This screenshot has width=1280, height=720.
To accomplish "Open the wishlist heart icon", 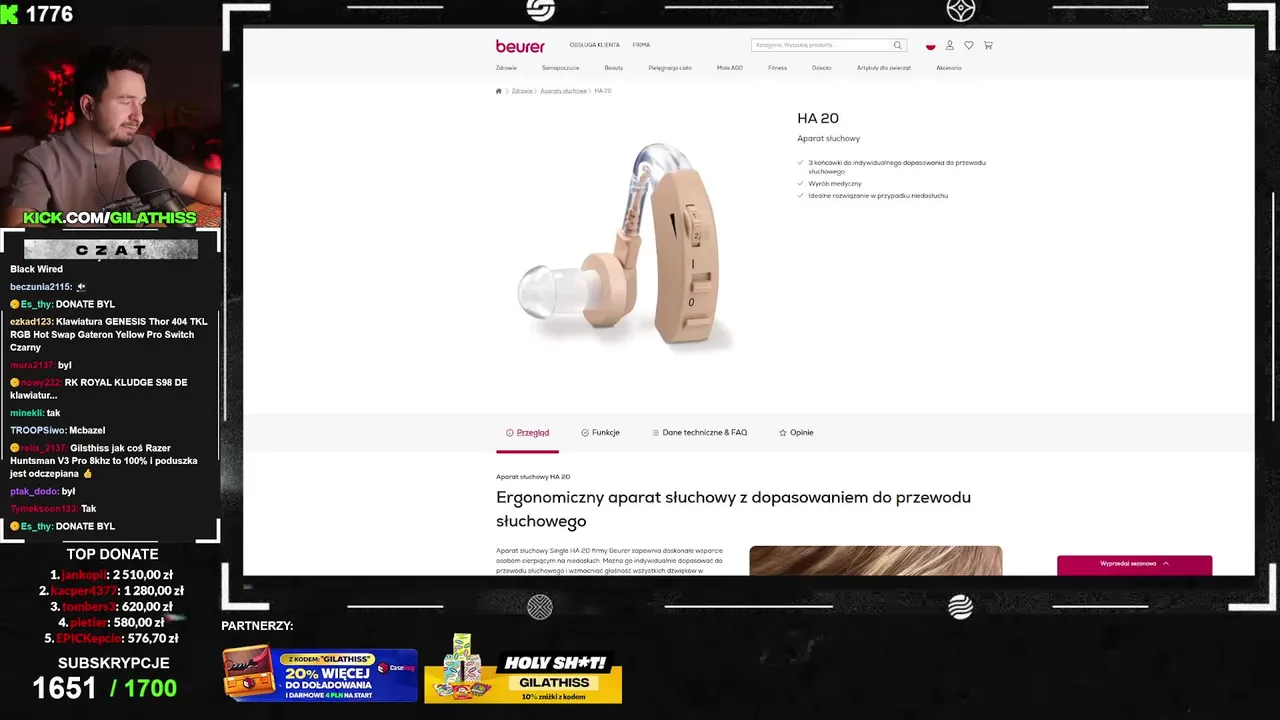I will (x=969, y=45).
